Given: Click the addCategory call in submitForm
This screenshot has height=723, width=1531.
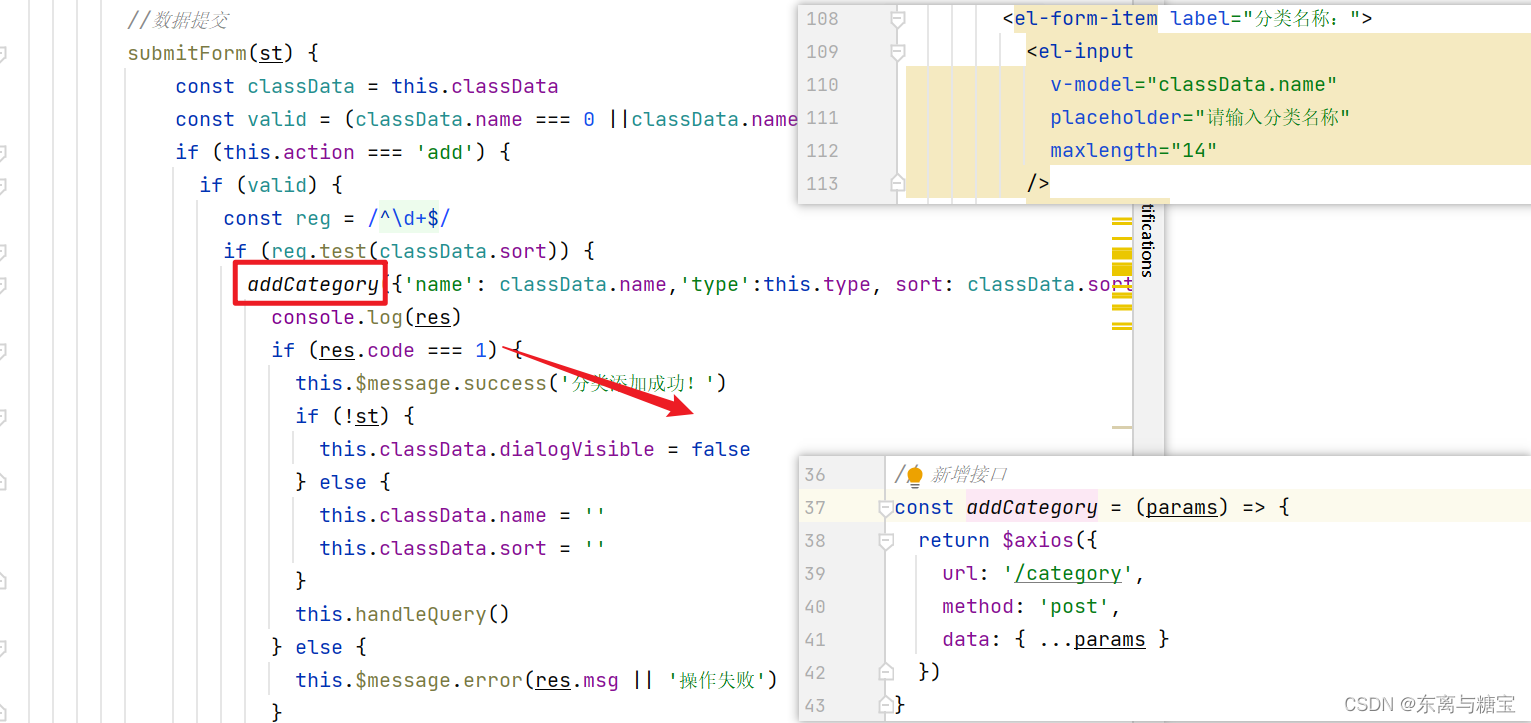Looking at the screenshot, I should pyautogui.click(x=313, y=284).
